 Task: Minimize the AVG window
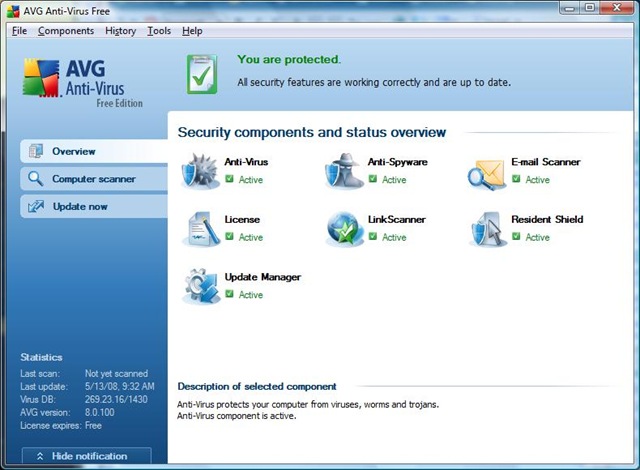coord(571,8)
